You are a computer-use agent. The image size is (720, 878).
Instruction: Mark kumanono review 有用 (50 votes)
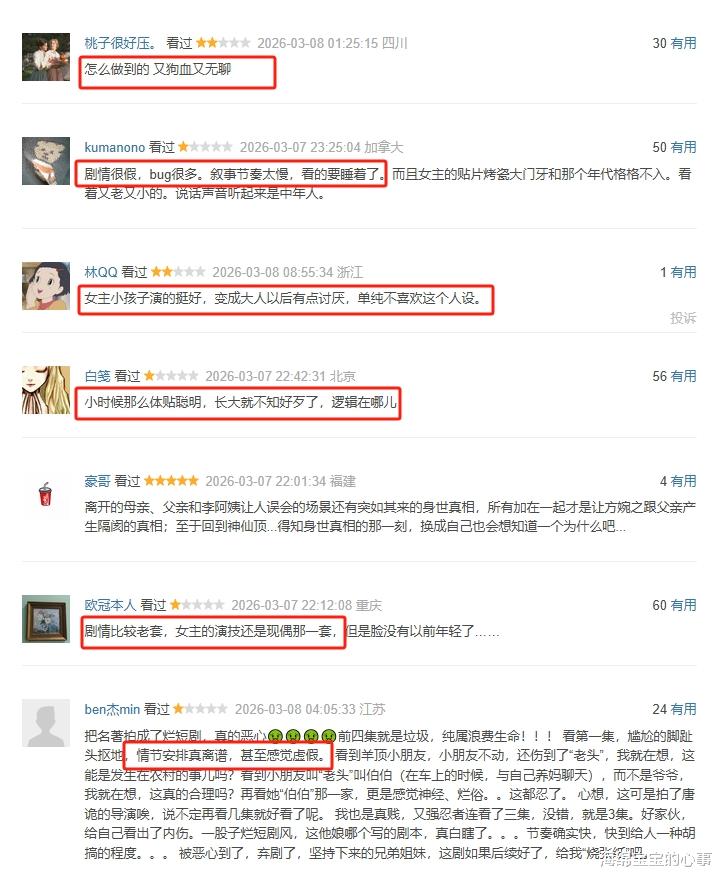pyautogui.click(x=683, y=147)
